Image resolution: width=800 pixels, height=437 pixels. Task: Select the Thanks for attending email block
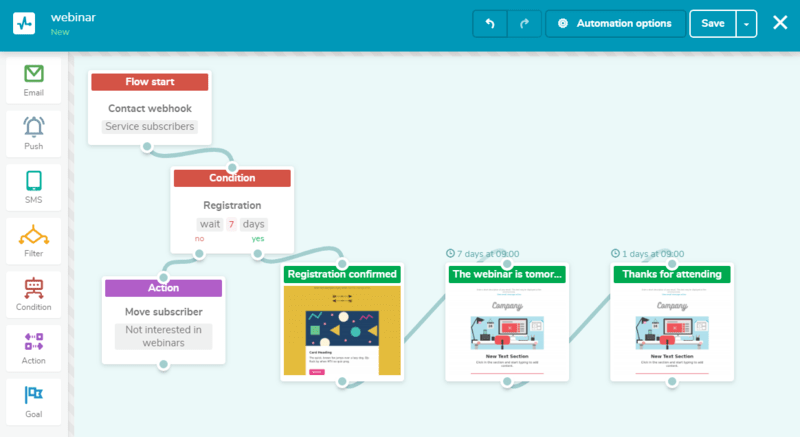coord(672,322)
